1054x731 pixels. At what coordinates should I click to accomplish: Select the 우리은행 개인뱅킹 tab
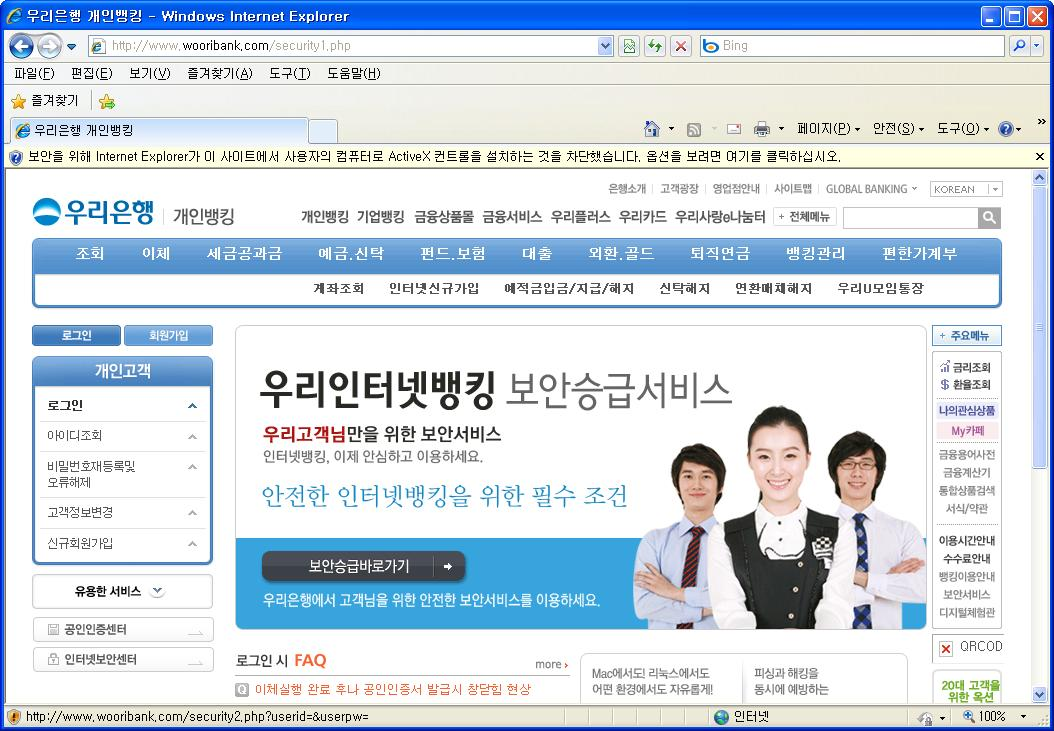pos(159,130)
